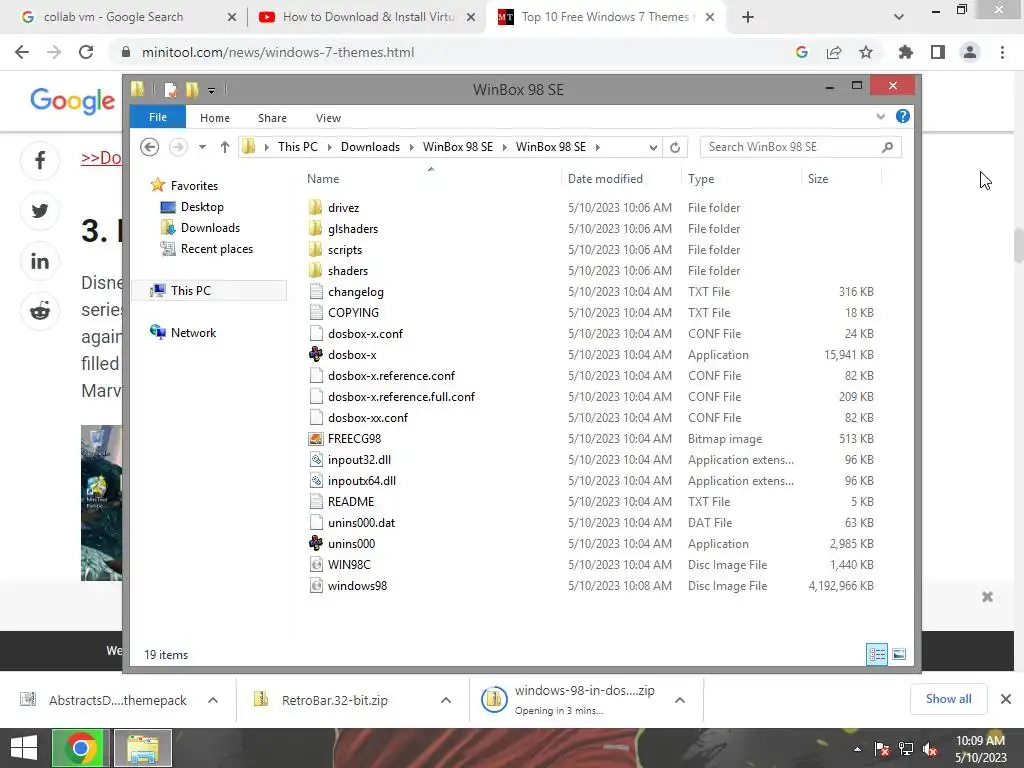Open options for RetroBar.32-bit.zip download
This screenshot has height=768, width=1024.
pos(446,700)
